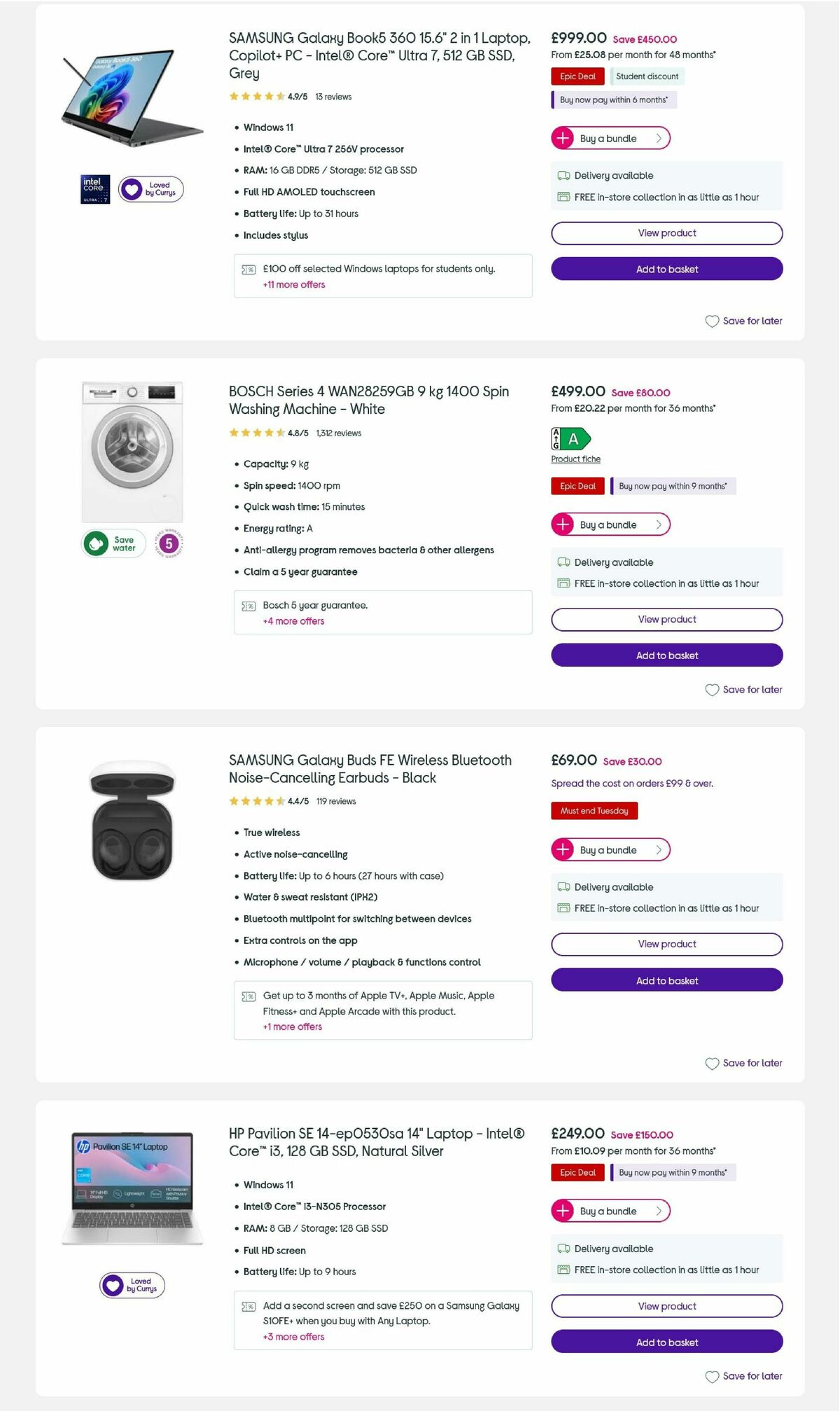
Task: Click the Intel Core Ultra 7 badge
Action: click(95, 189)
